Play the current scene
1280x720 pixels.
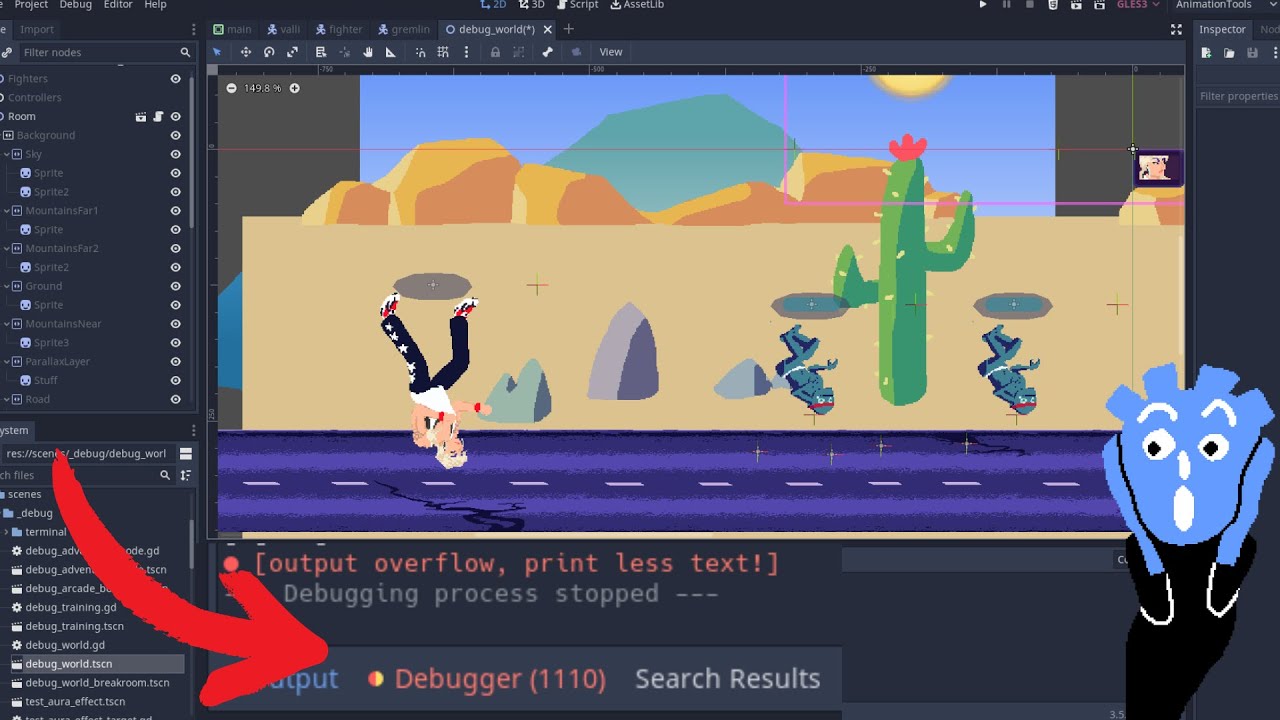pos(1076,5)
